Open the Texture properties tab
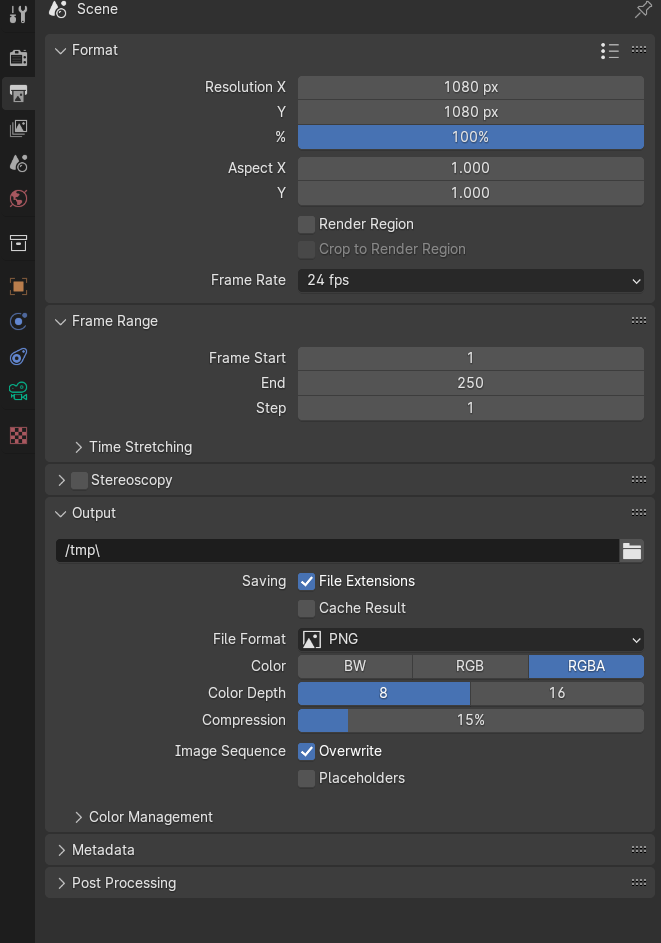 tap(18, 435)
